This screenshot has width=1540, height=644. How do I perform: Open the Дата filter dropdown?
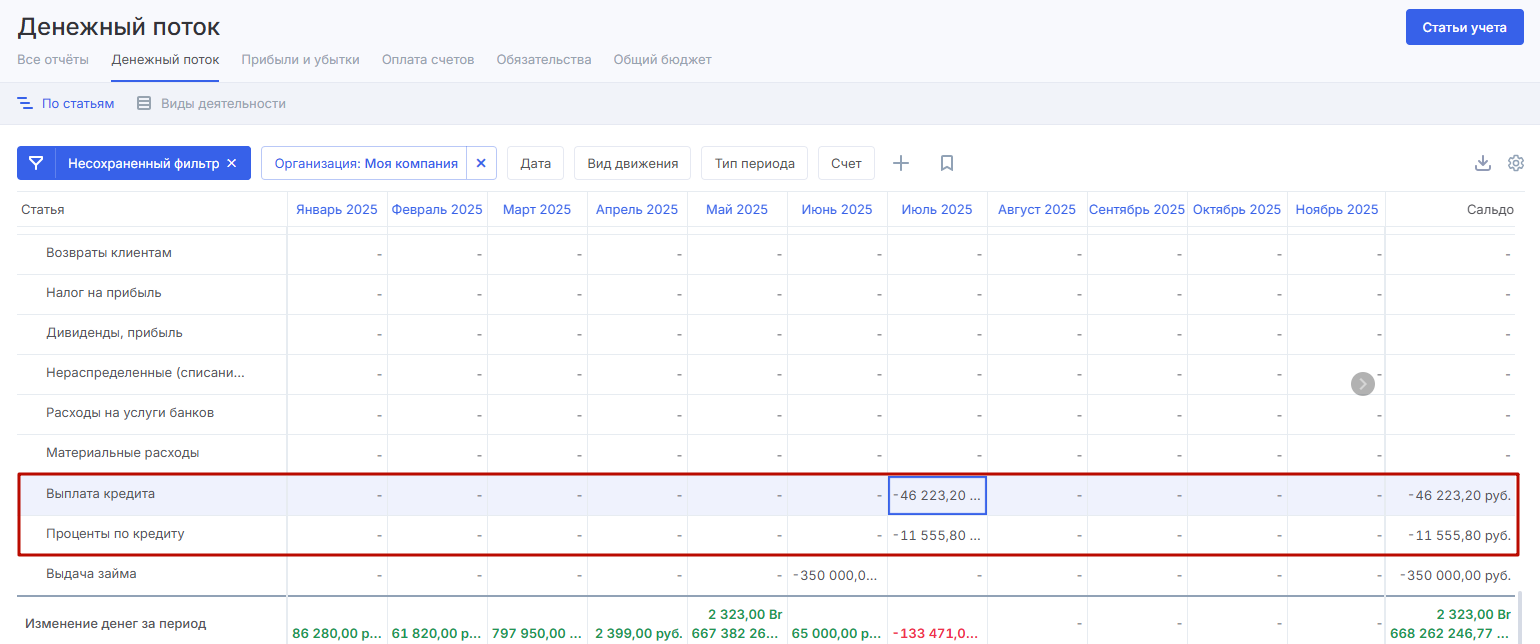tap(536, 163)
